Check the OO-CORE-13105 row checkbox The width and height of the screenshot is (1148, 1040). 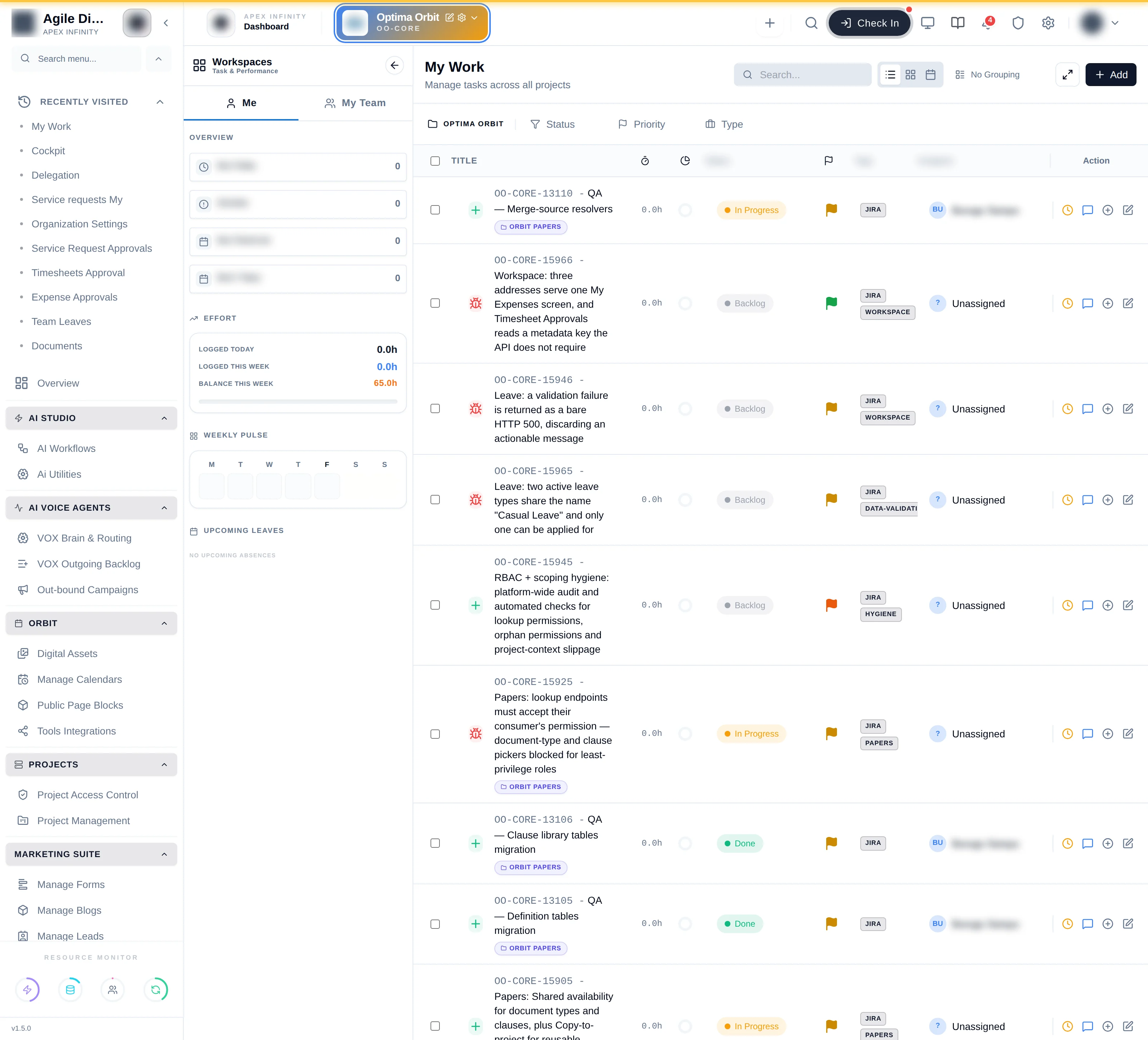[435, 925]
